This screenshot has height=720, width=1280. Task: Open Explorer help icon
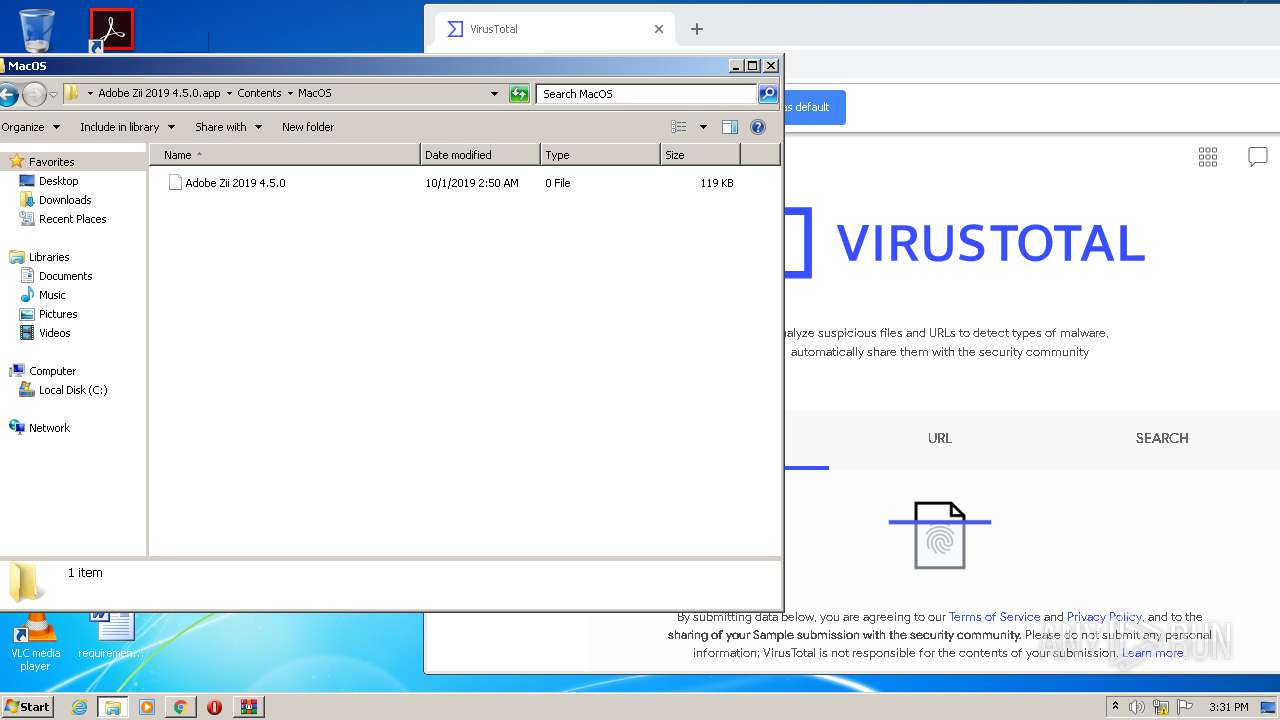pos(758,127)
